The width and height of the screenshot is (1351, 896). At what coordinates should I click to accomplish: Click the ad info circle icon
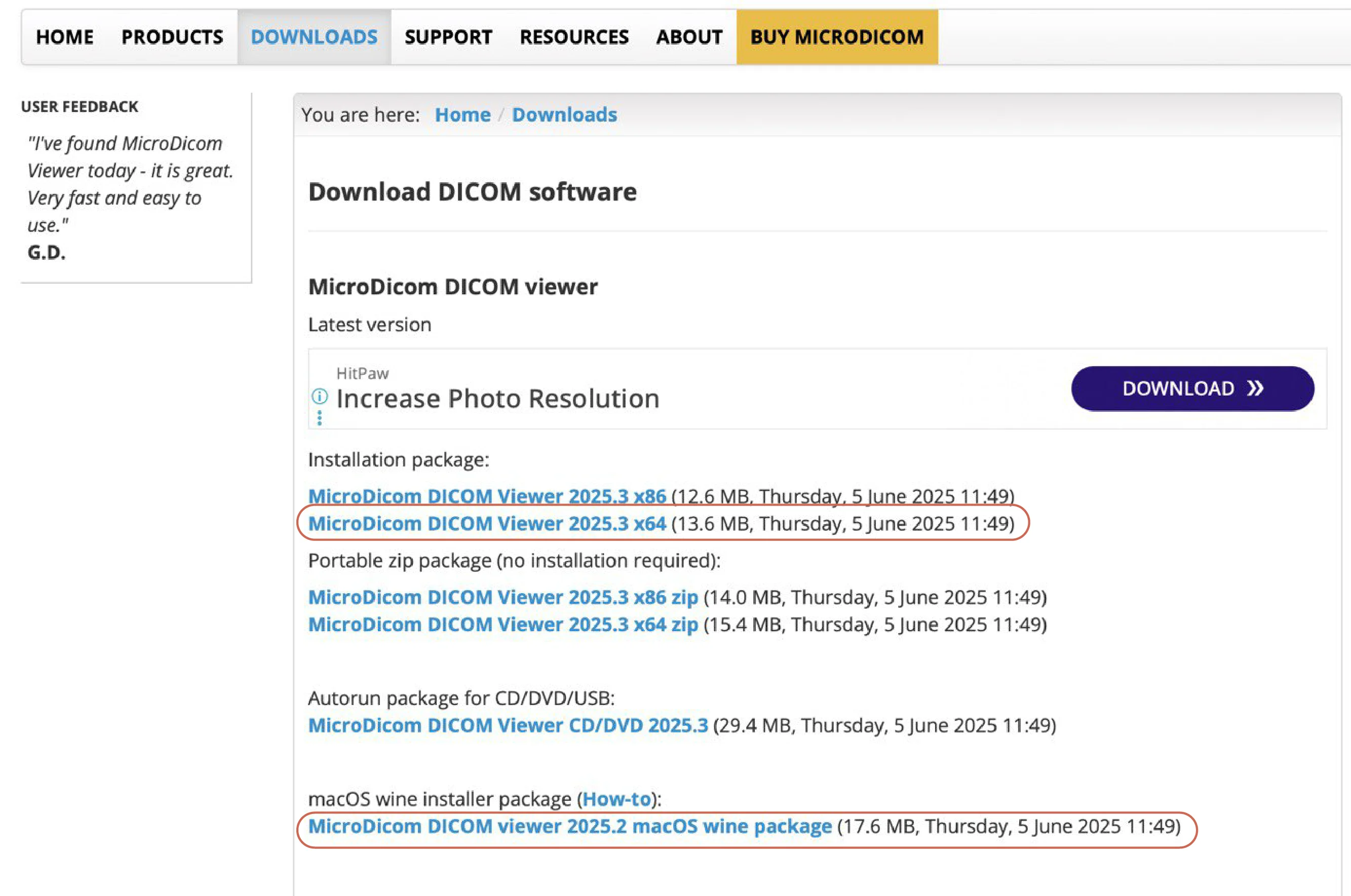pyautogui.click(x=320, y=396)
